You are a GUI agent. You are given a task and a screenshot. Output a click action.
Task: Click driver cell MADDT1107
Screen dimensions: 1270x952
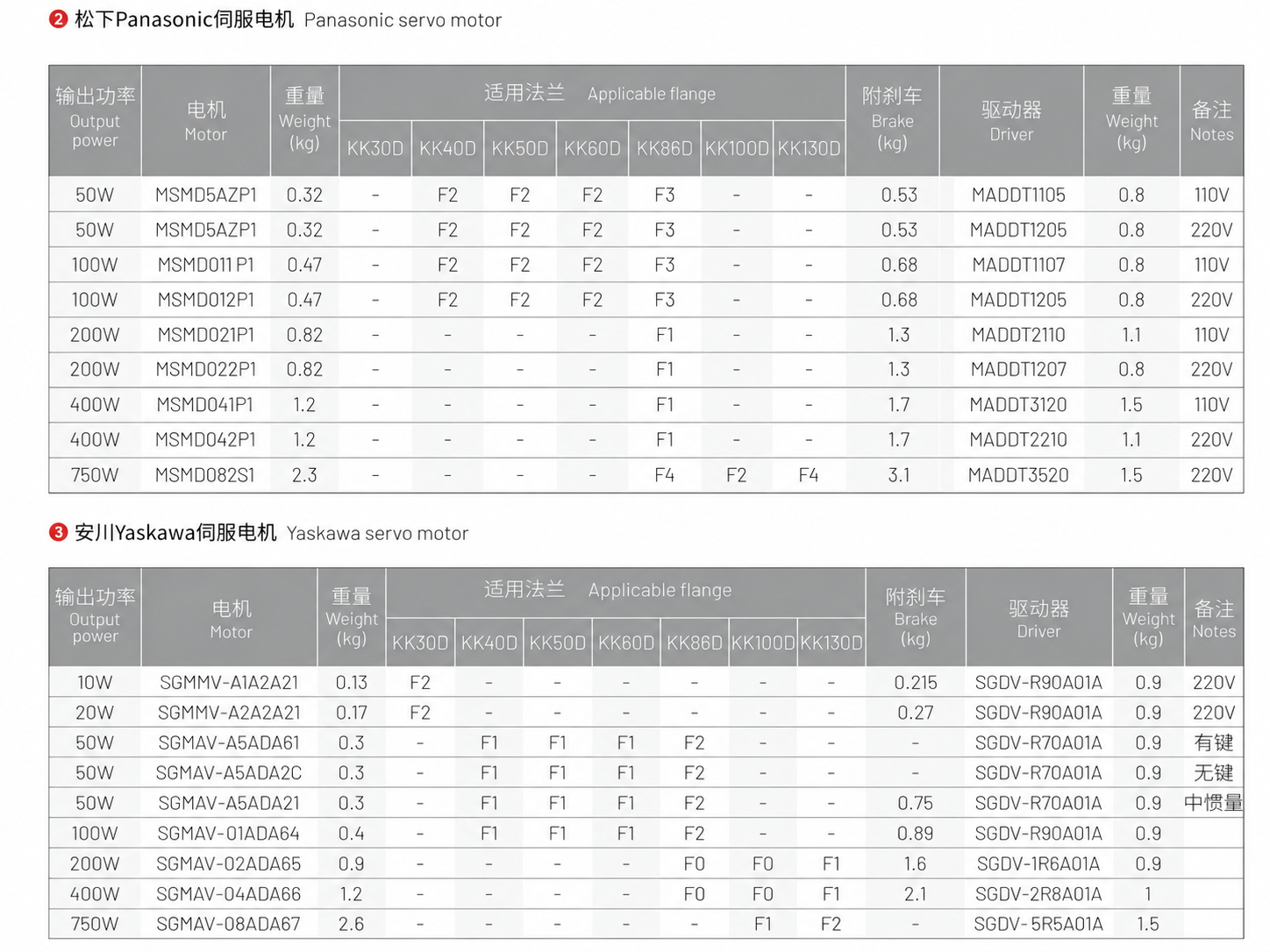[1018, 265]
